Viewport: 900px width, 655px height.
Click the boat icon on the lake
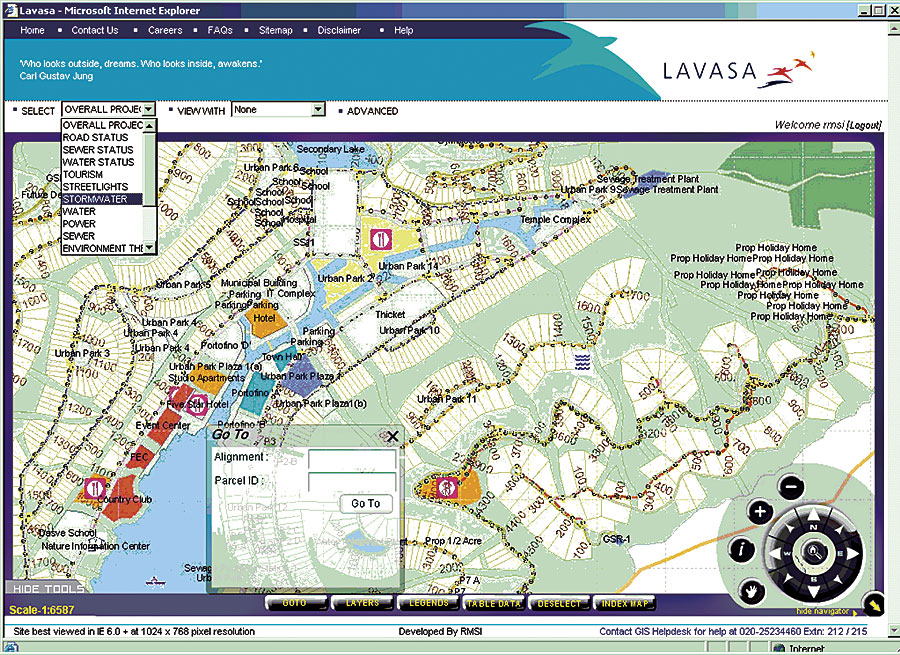coord(155,582)
